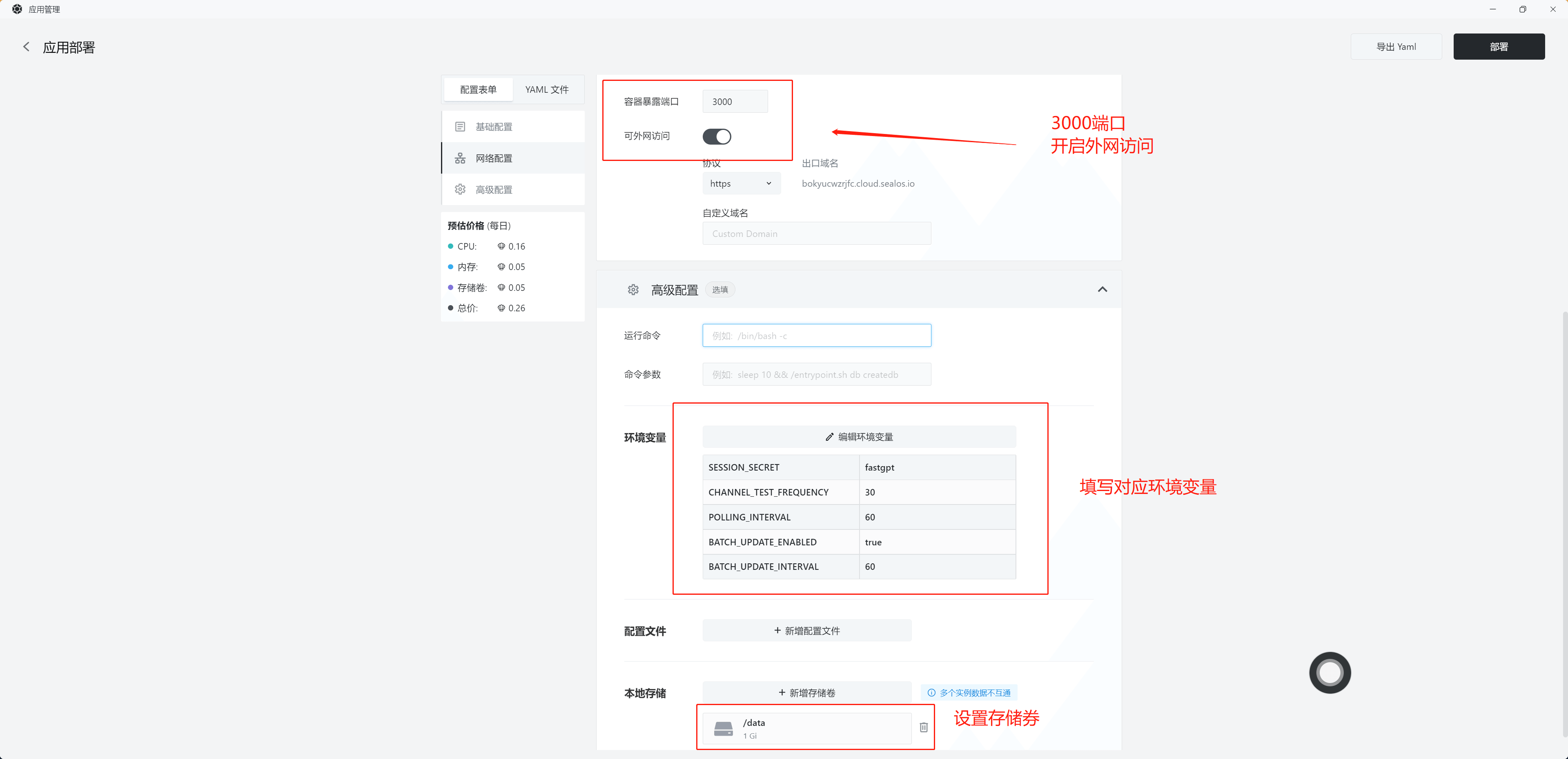Image resolution: width=1568 pixels, height=759 pixels.
Task: Click the disk icon on the /data storage card
Action: 723,728
